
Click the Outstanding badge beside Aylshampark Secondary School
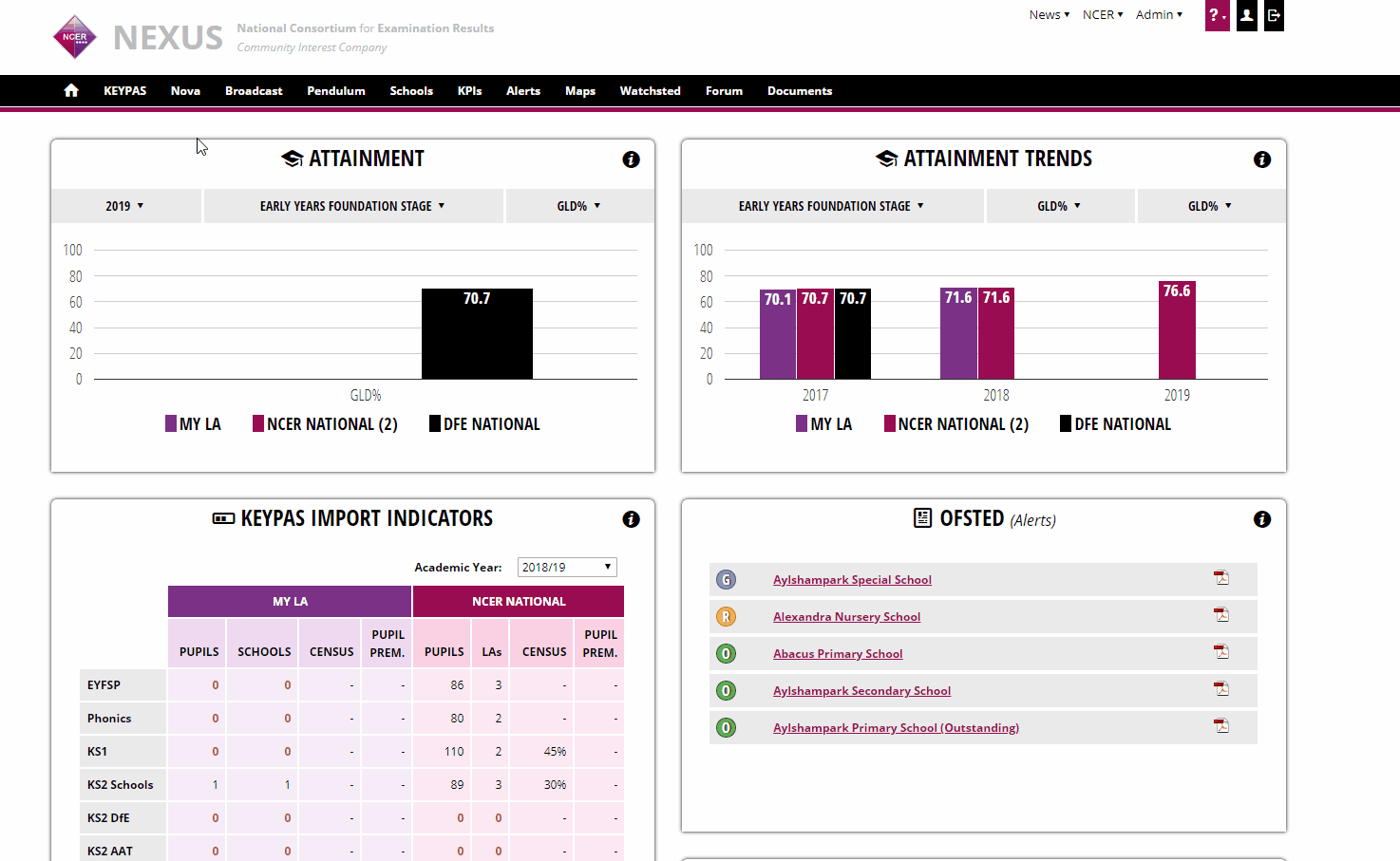tap(726, 690)
